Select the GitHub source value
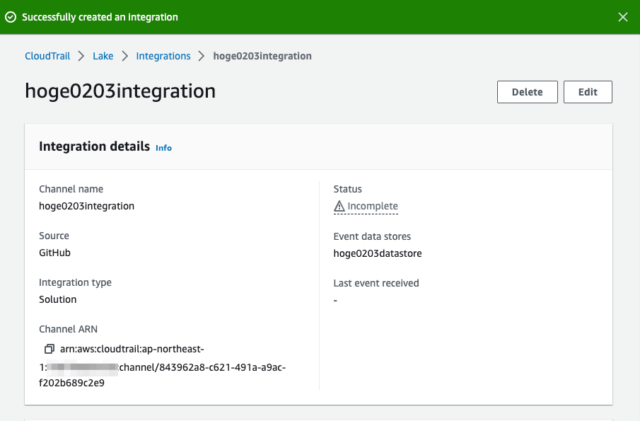The width and height of the screenshot is (640, 421). click(55, 253)
